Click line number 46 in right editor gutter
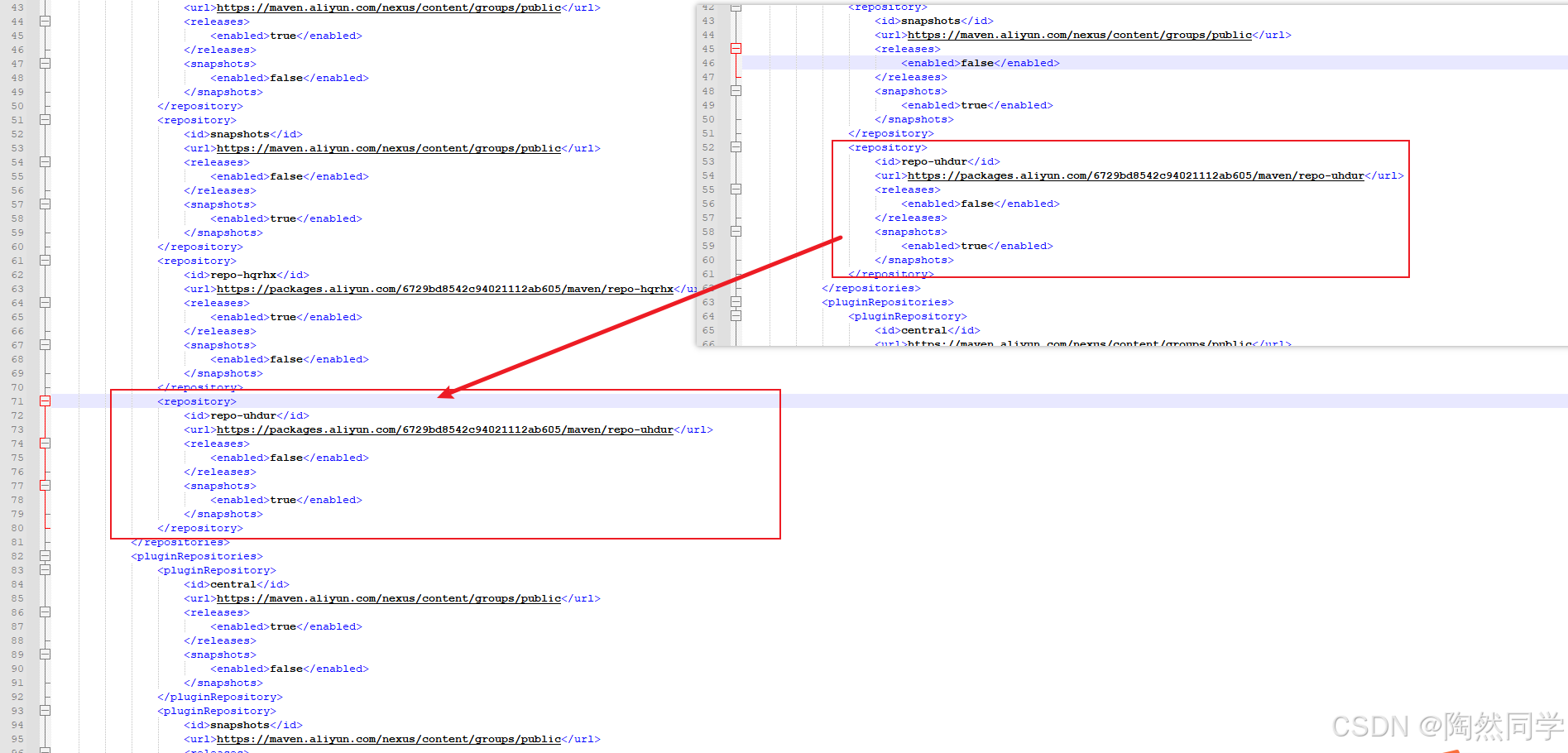The height and width of the screenshot is (753, 1568). (x=708, y=63)
